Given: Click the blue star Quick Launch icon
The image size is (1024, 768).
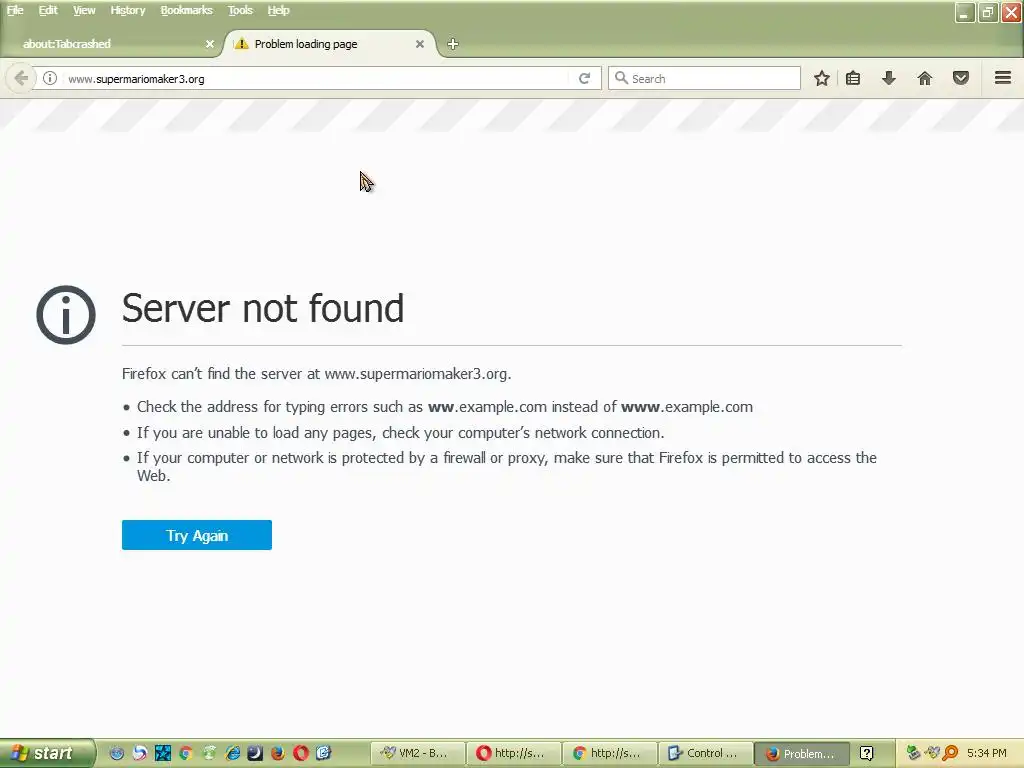Looking at the screenshot, I should (x=163, y=753).
